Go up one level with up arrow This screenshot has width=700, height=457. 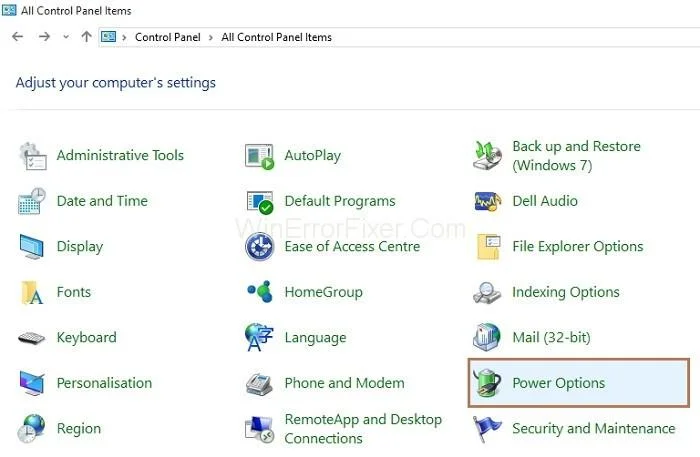click(87, 37)
